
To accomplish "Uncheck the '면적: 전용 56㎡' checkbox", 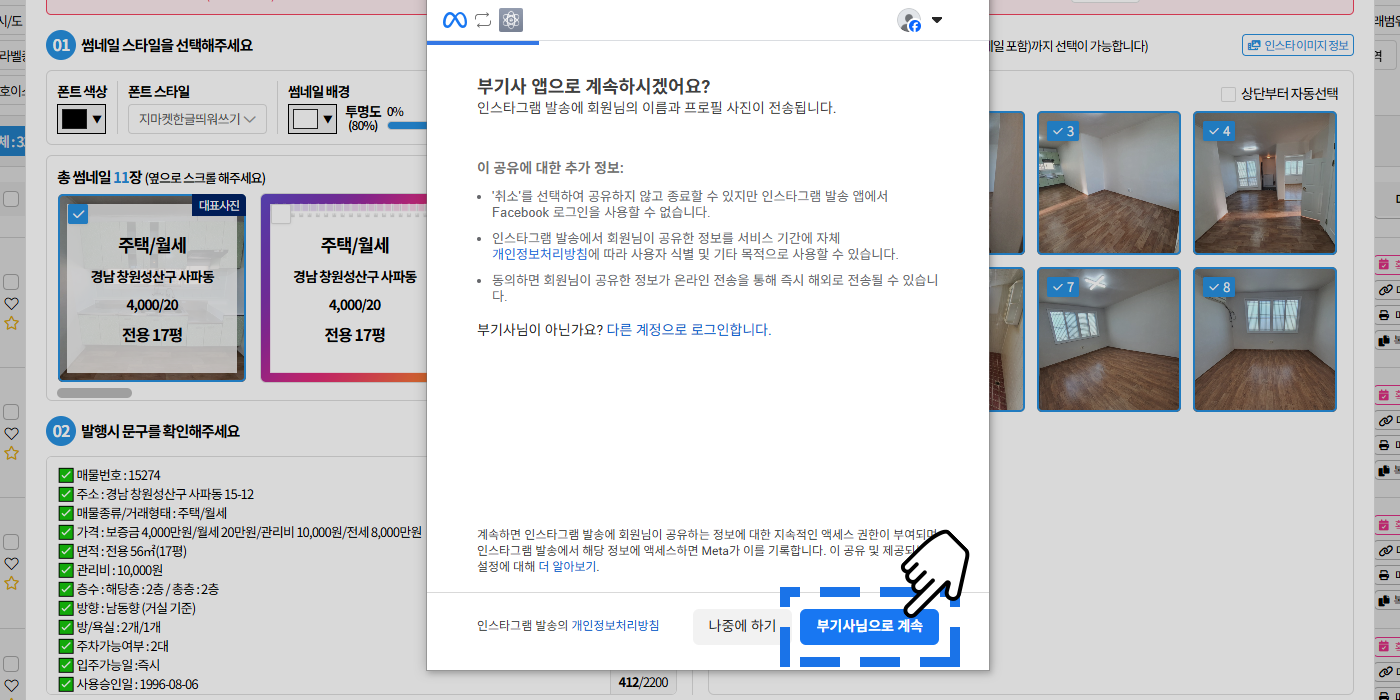I will pyautogui.click(x=67, y=551).
